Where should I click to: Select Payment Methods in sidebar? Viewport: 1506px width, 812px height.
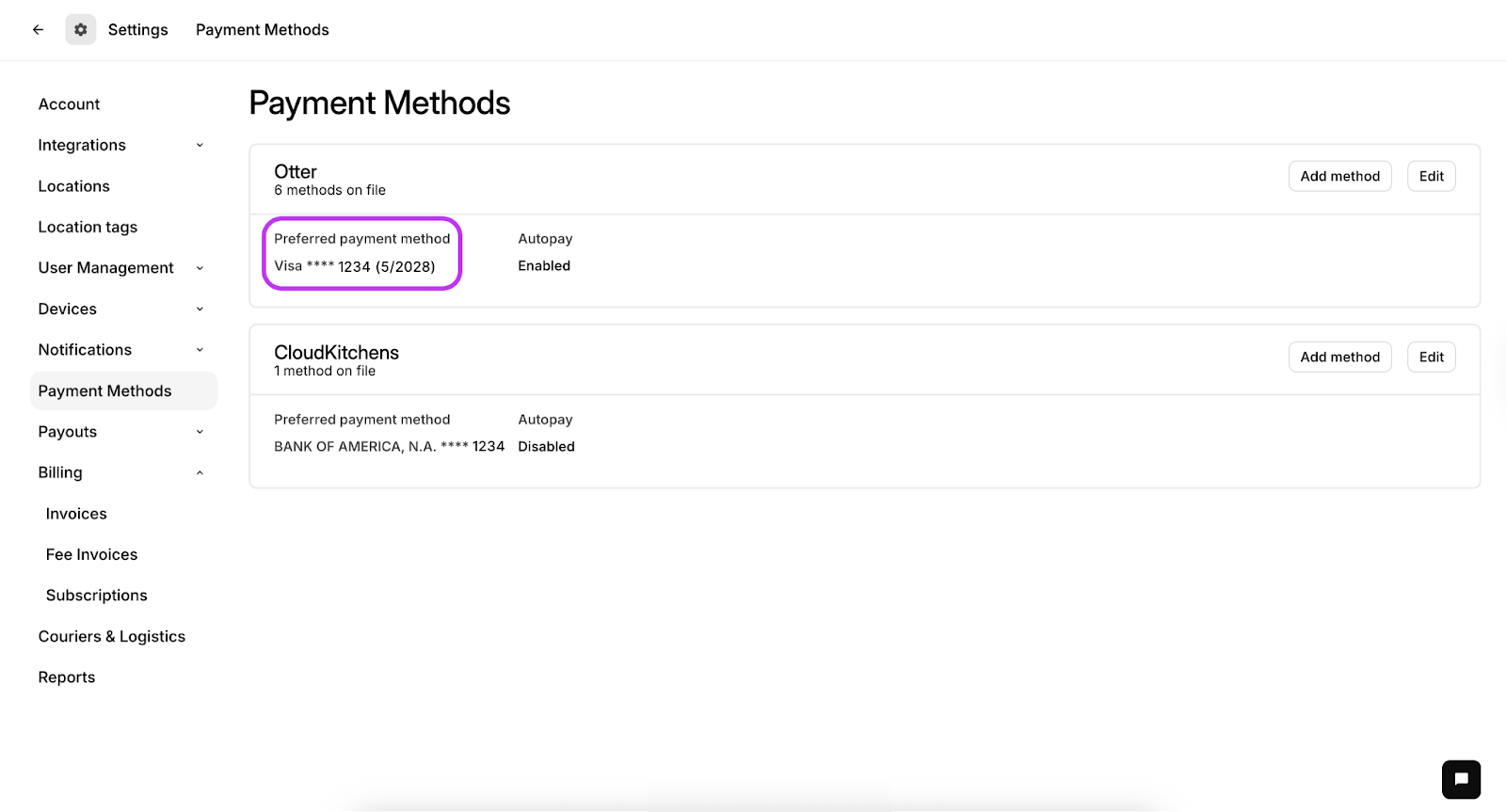click(123, 390)
